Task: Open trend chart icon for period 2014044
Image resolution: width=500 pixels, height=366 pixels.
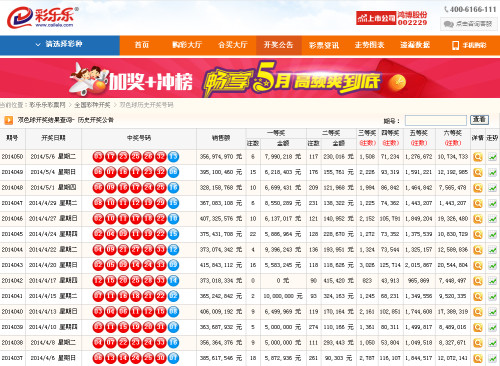Action: (x=492, y=250)
